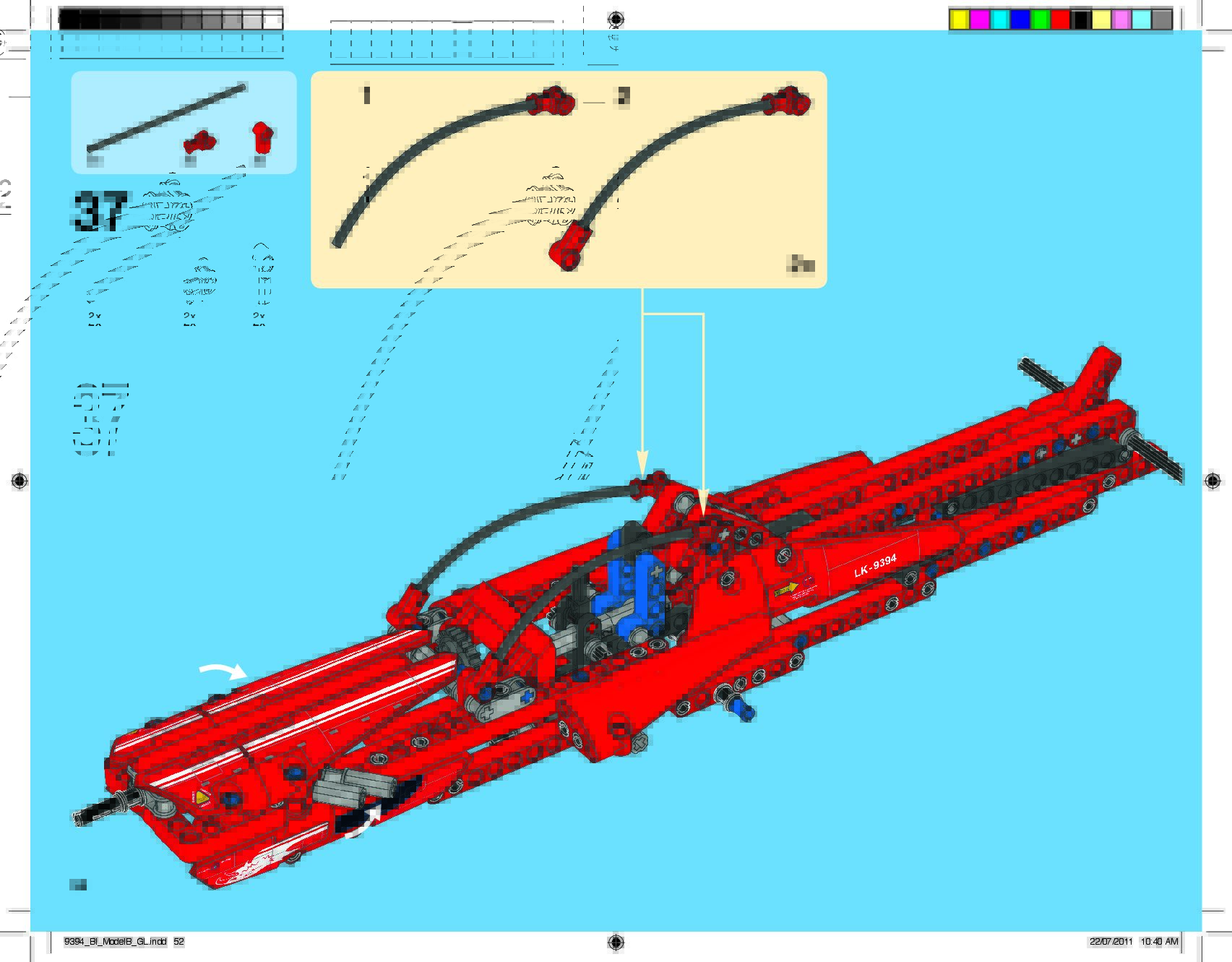Click the white curved arrow above the nose
This screenshot has width=1232, height=962.
pyautogui.click(x=223, y=672)
